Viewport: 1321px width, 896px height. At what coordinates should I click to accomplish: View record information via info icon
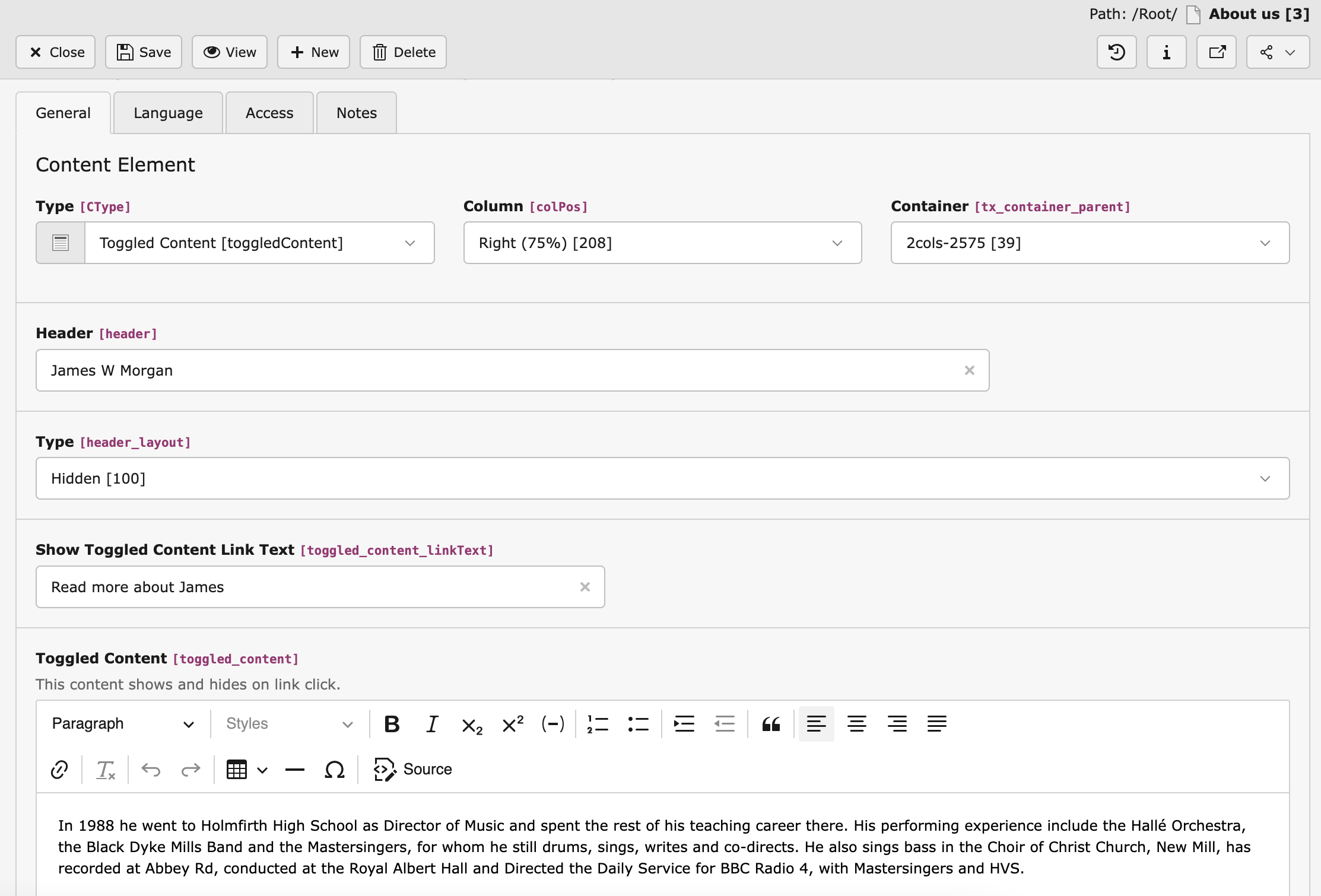[x=1166, y=52]
